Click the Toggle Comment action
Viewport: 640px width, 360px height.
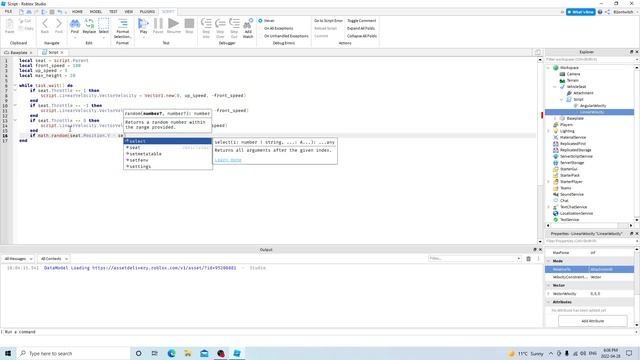pos(362,20)
